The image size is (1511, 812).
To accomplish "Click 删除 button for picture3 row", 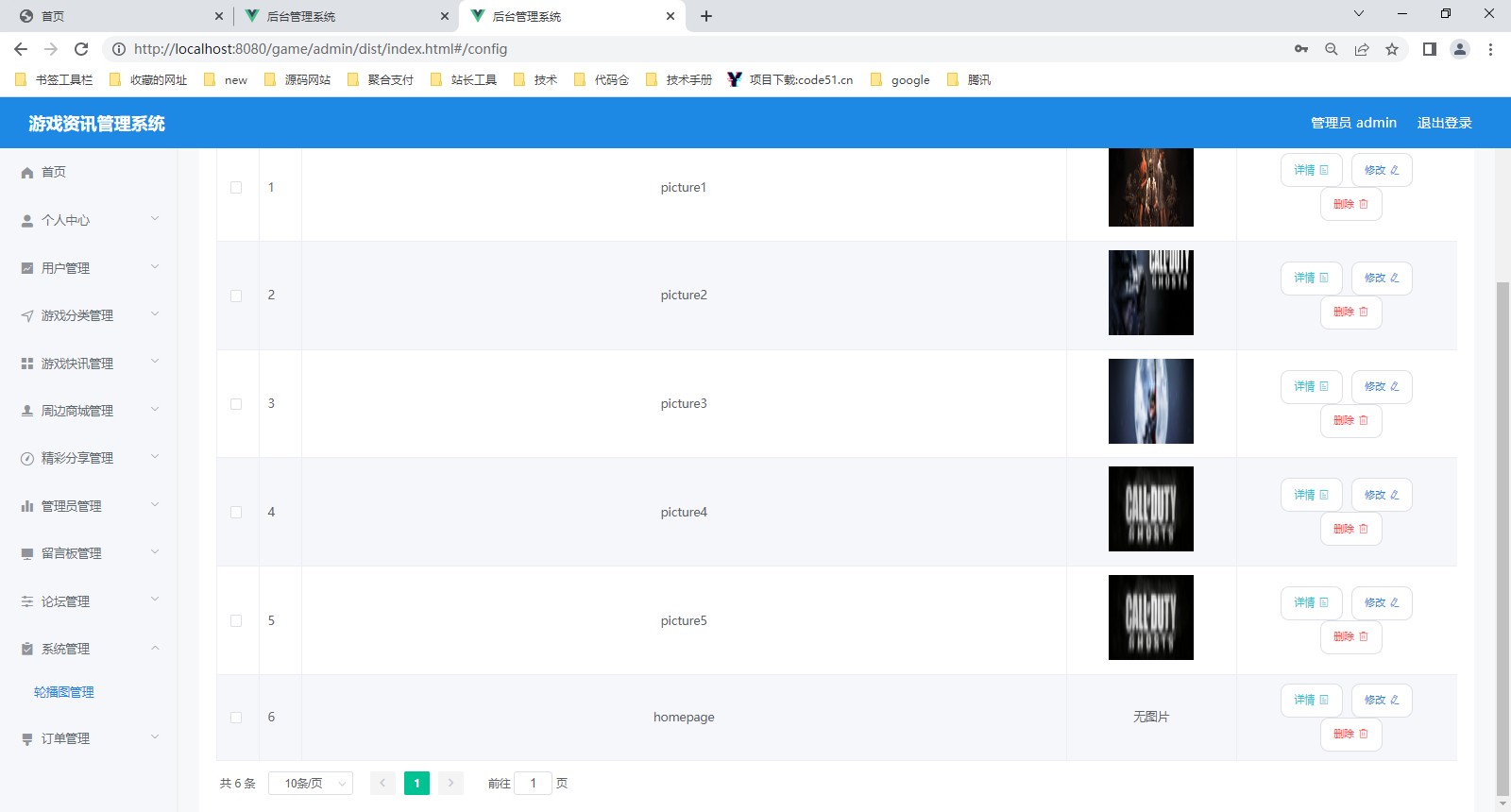I will point(1350,421).
